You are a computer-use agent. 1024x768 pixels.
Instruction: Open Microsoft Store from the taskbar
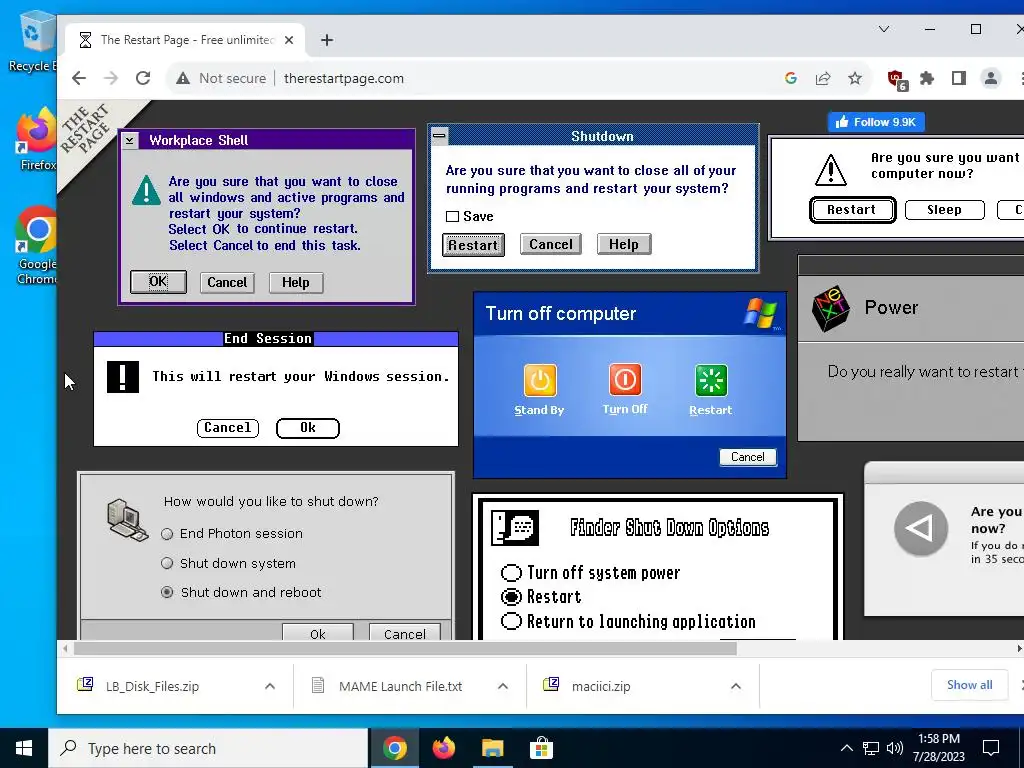tap(541, 748)
